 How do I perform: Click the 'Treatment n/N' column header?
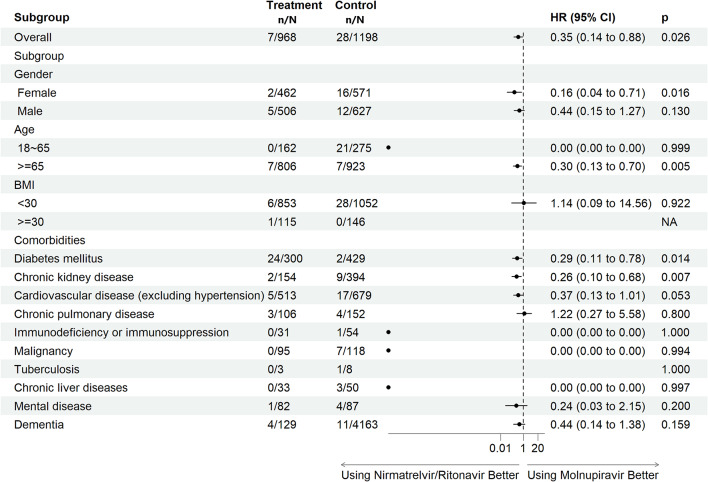[294, 12]
